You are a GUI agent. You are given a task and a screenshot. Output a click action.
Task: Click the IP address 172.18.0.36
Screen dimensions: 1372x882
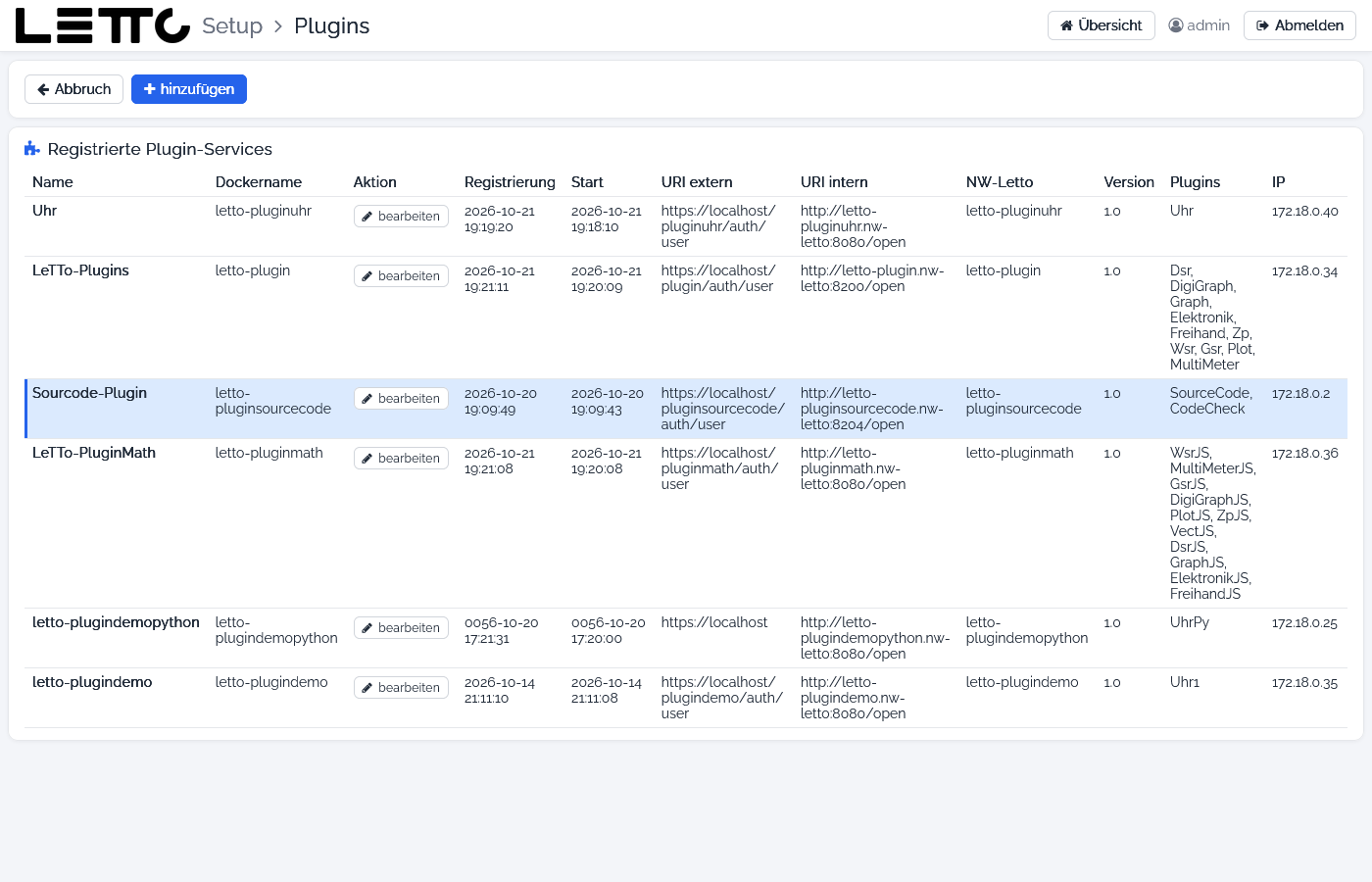(x=1305, y=454)
